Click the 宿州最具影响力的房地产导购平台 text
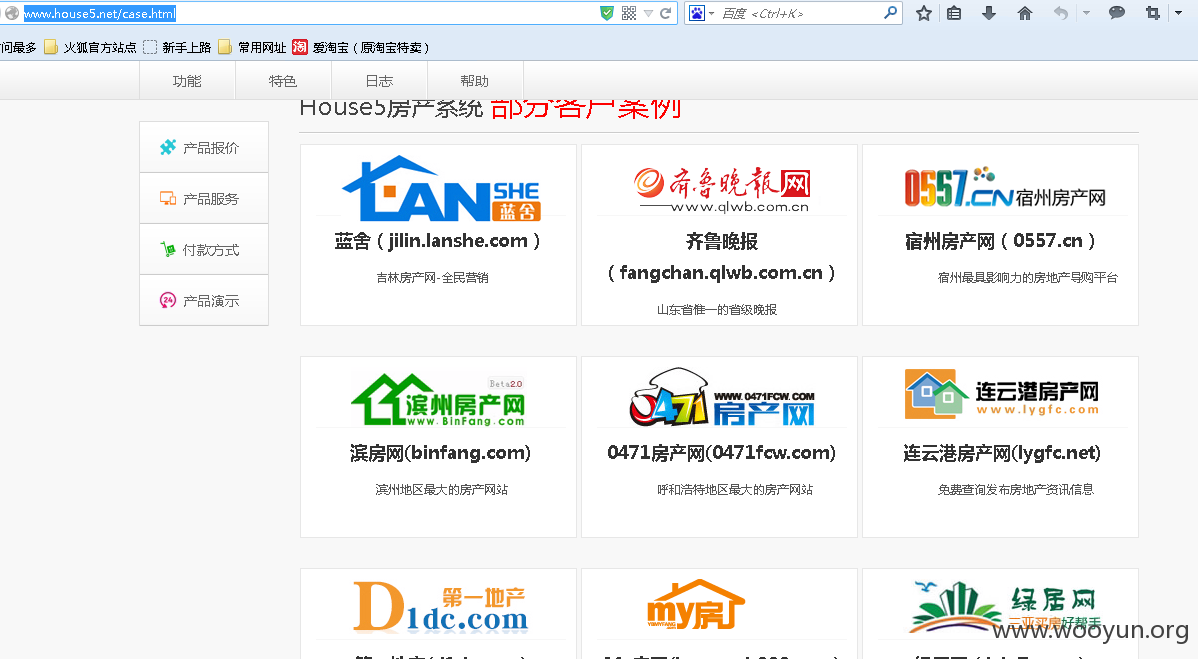 tap(1028, 278)
